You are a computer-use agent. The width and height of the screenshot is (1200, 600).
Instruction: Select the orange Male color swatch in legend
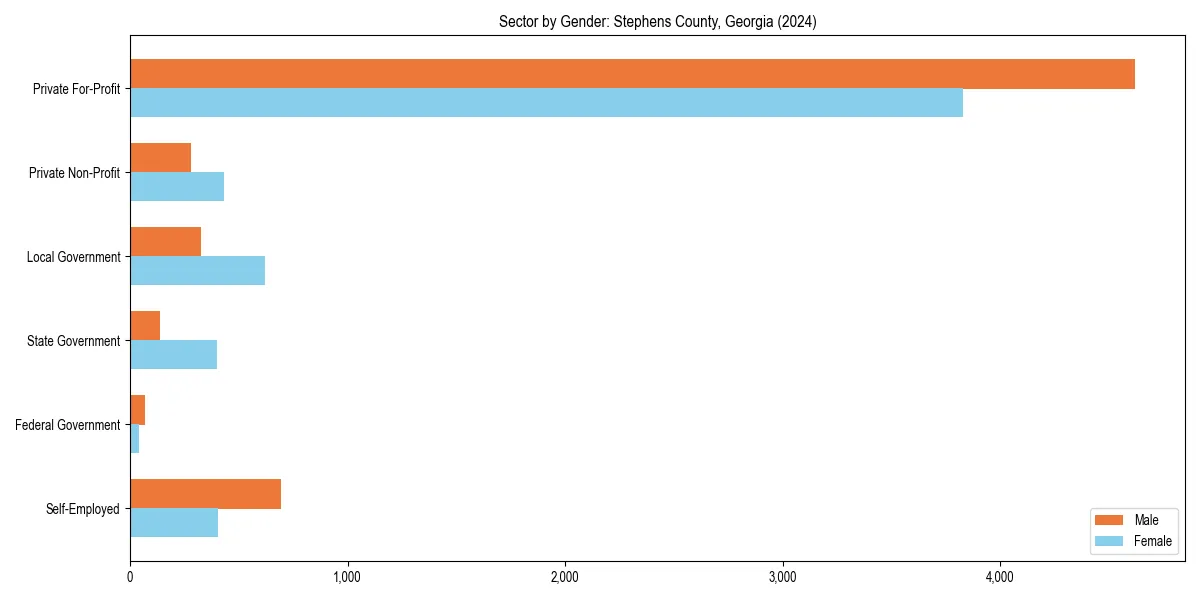[1111, 520]
